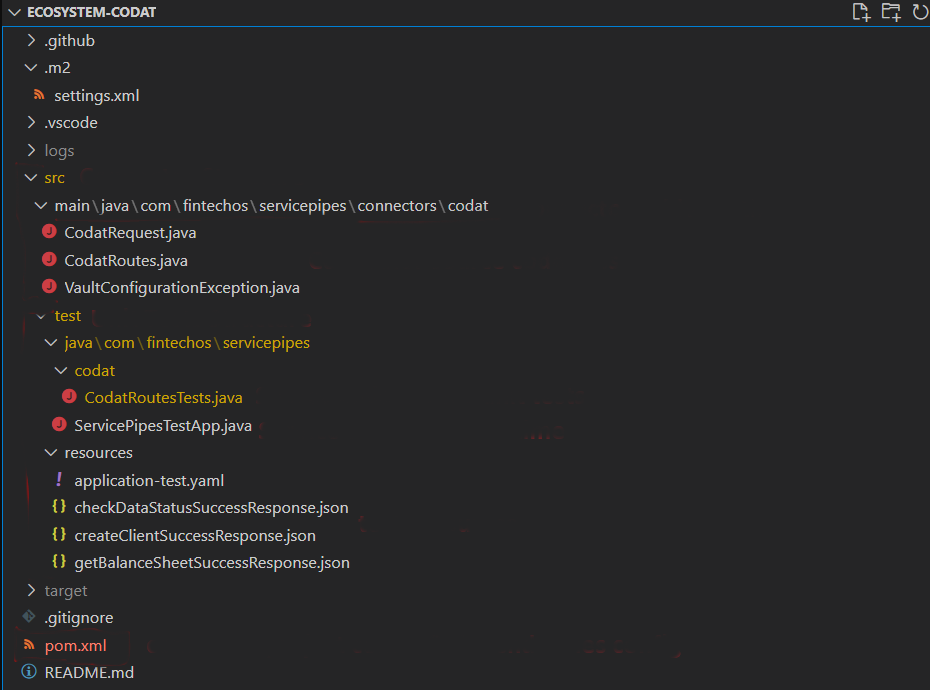Click the info icon beside README.md
Screen dimensions: 930x690
(x=29, y=672)
